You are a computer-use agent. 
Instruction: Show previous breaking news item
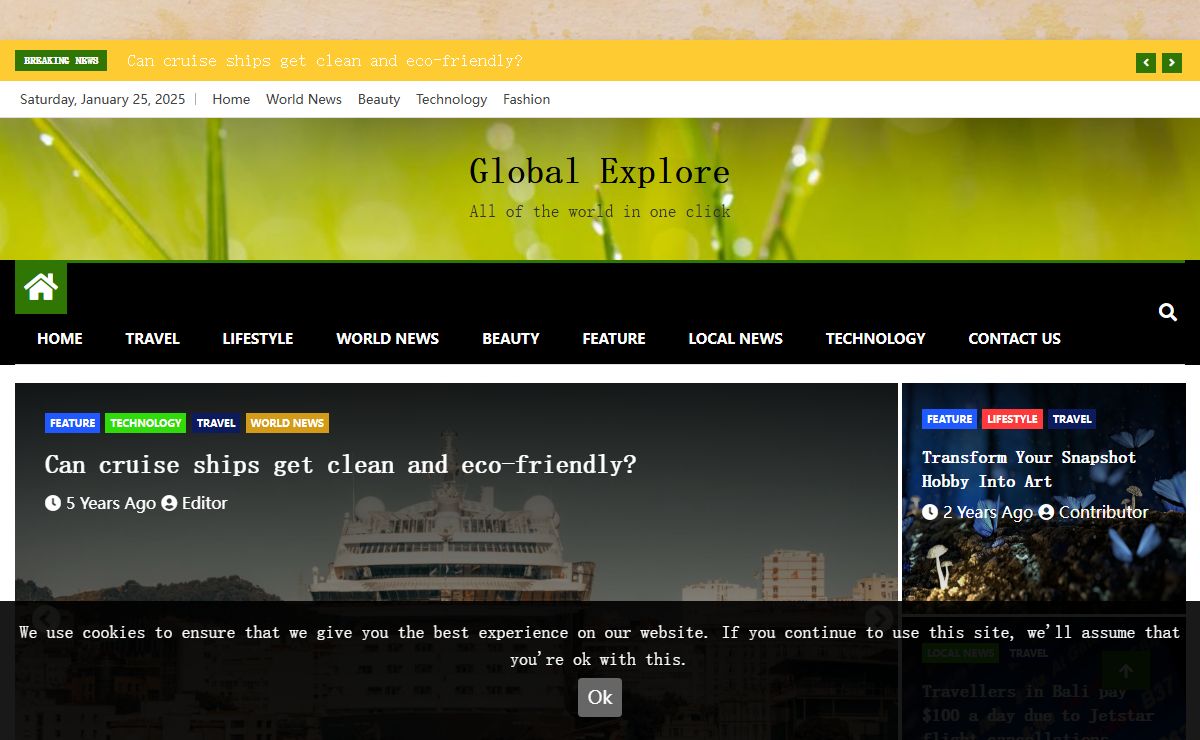(1146, 63)
